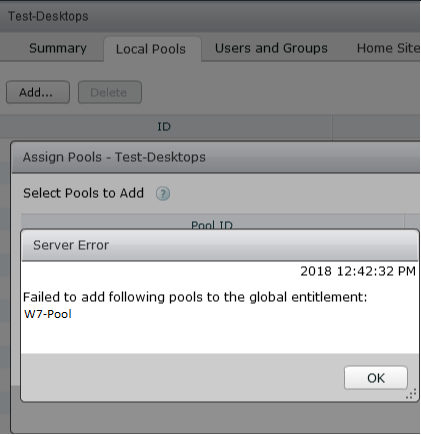Click the column divider right of Pool ID
The image size is (421, 435).
point(404,223)
